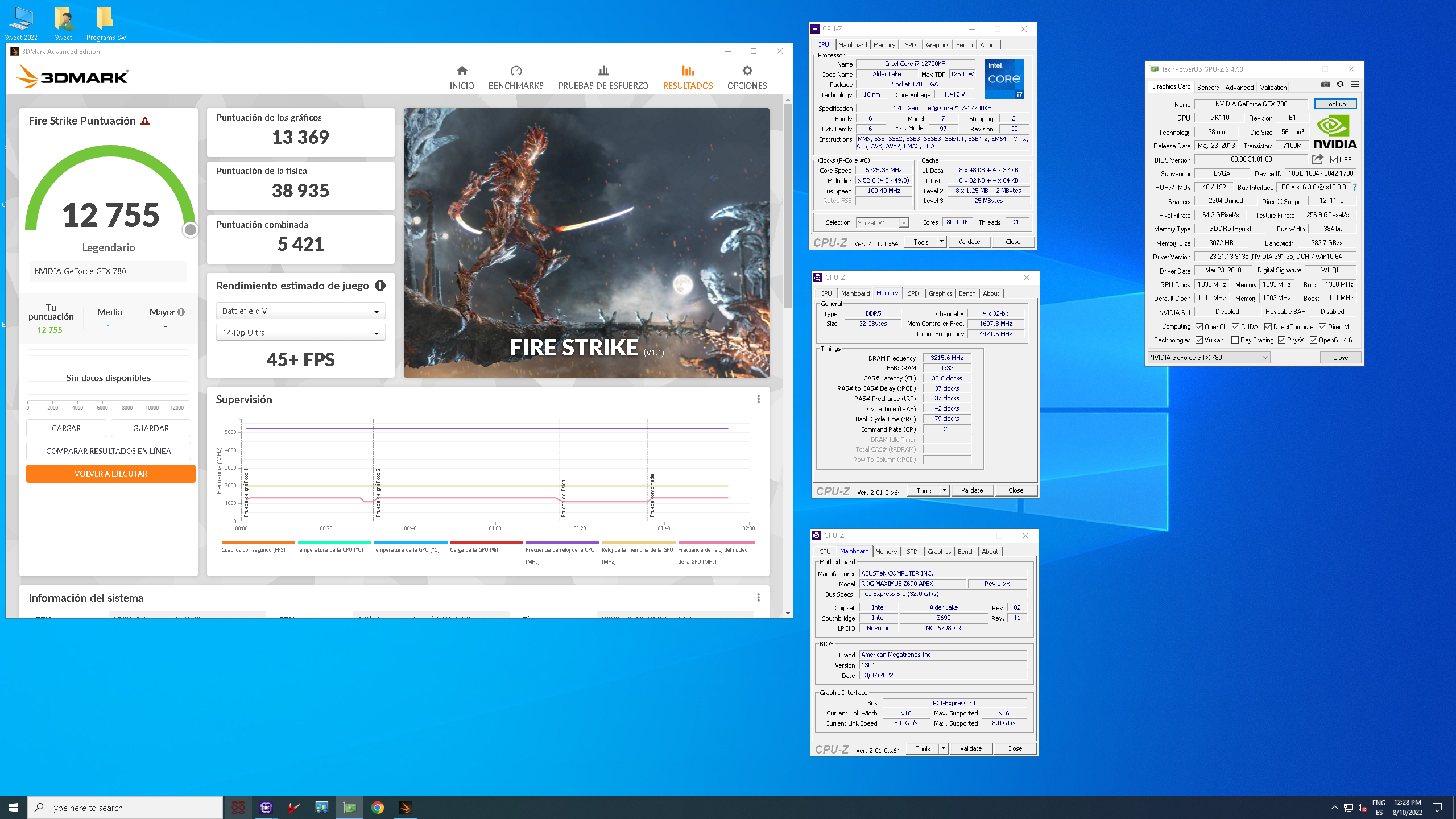Open GPU-Z hamburger menu icon

pyautogui.click(x=1355, y=85)
